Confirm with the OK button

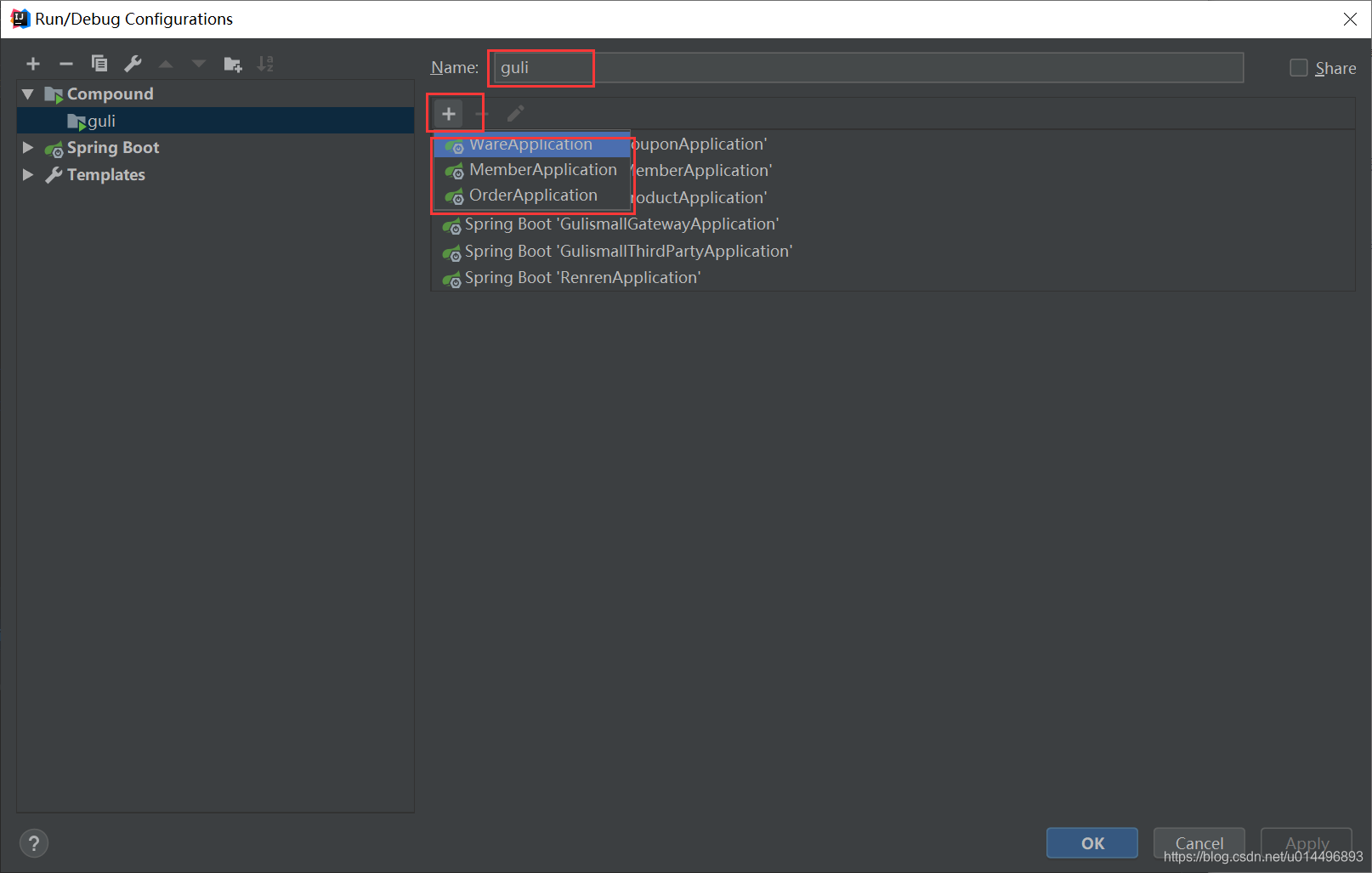1092,843
